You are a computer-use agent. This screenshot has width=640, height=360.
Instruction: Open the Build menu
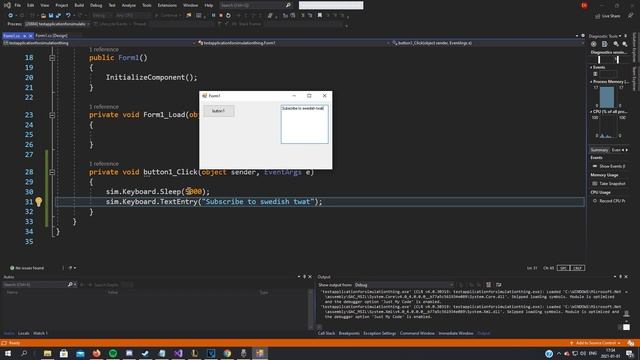coord(79,5)
